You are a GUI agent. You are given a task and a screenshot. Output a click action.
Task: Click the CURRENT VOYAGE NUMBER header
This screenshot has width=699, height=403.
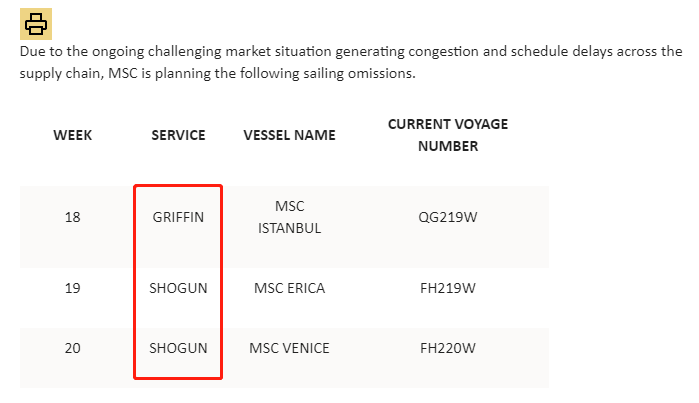(447, 135)
